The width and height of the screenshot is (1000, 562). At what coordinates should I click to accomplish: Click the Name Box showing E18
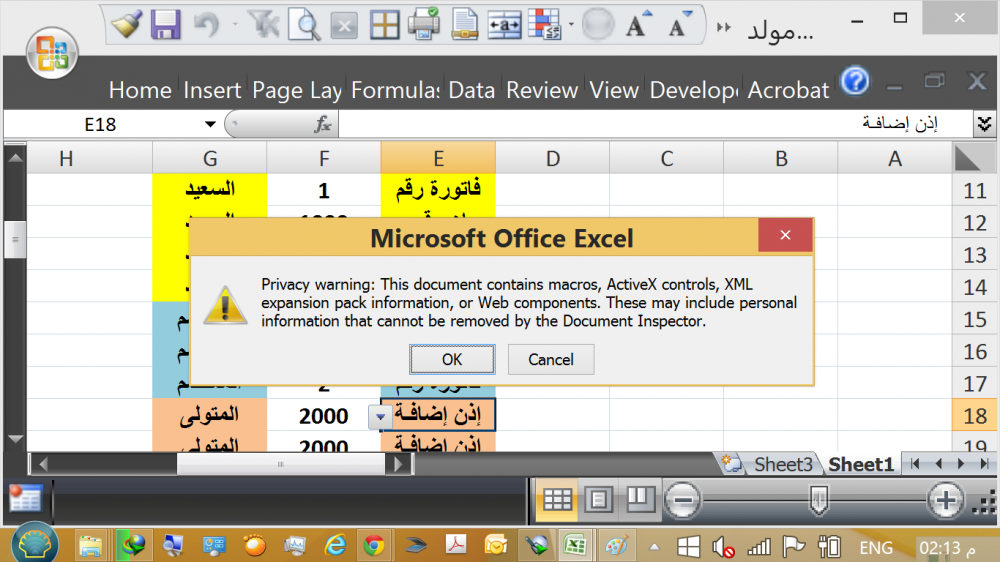tap(102, 124)
